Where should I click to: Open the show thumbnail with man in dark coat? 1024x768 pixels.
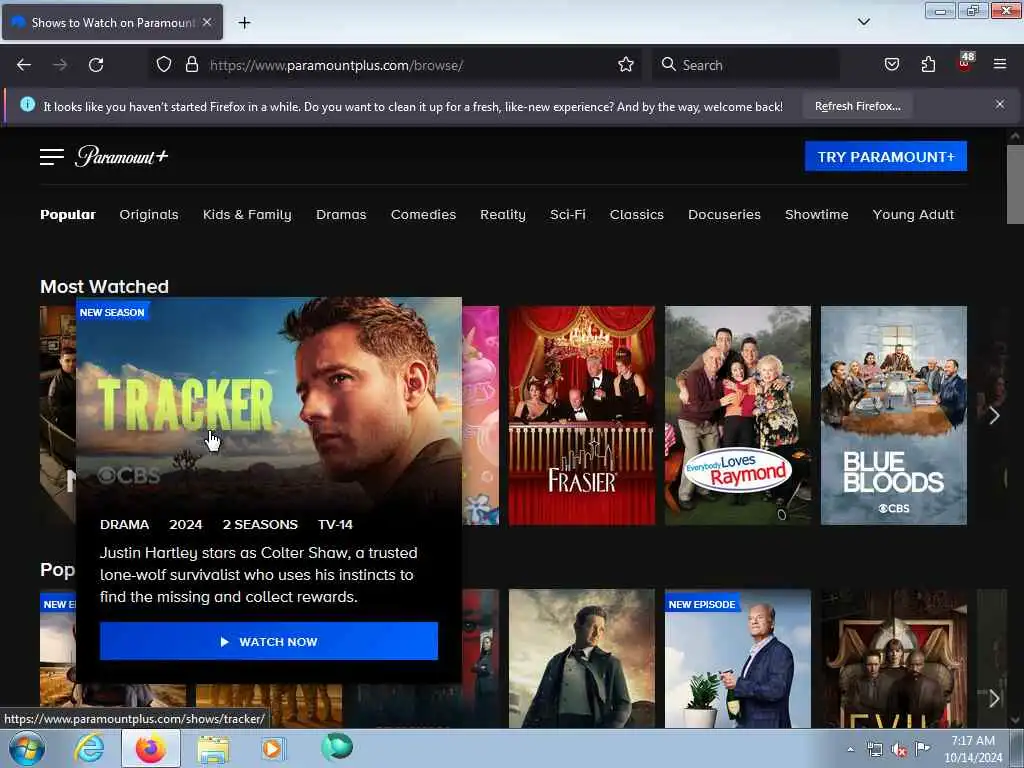point(581,658)
